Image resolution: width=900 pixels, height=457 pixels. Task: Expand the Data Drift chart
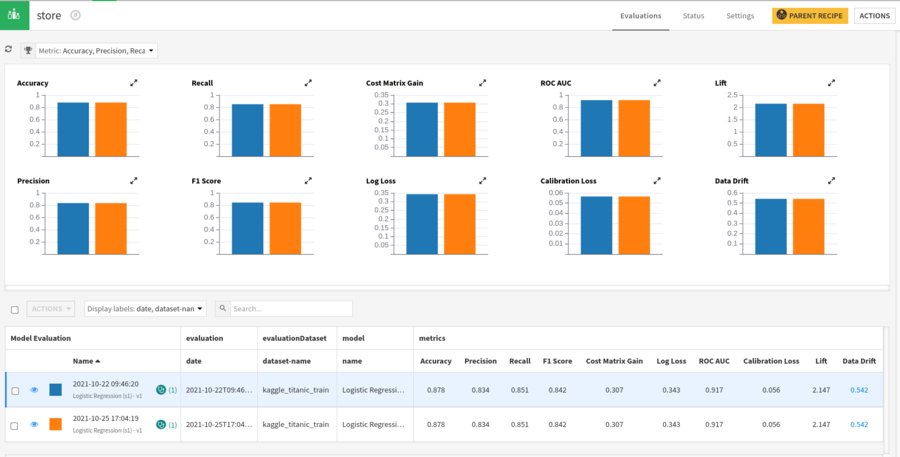(832, 180)
